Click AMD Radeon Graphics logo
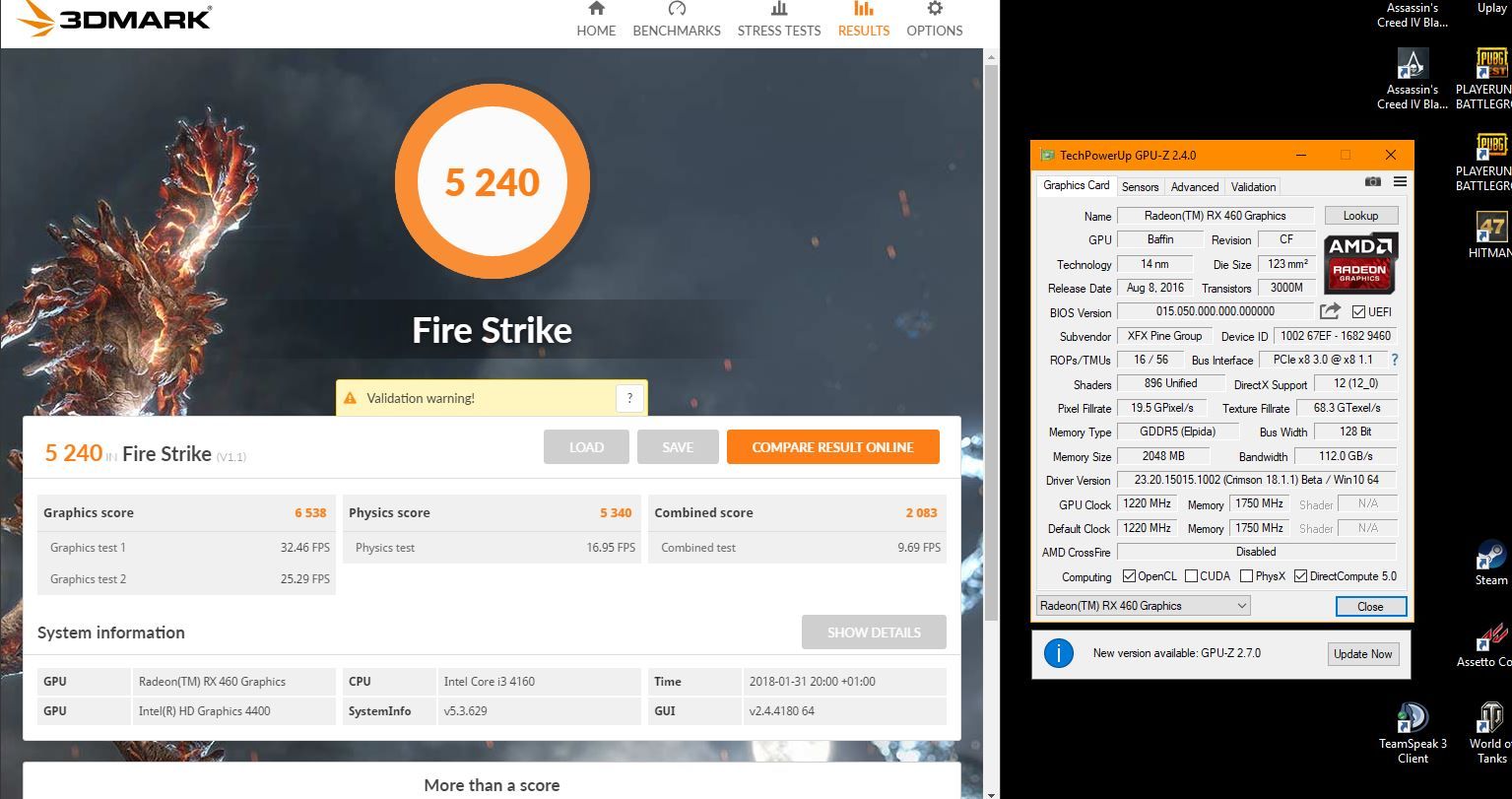Screen dimensions: 1512x799 coord(1359,263)
